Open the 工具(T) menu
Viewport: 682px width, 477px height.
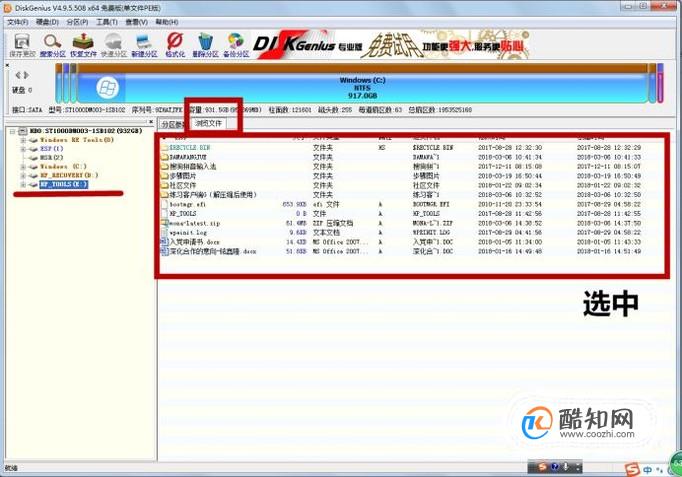(x=107, y=22)
